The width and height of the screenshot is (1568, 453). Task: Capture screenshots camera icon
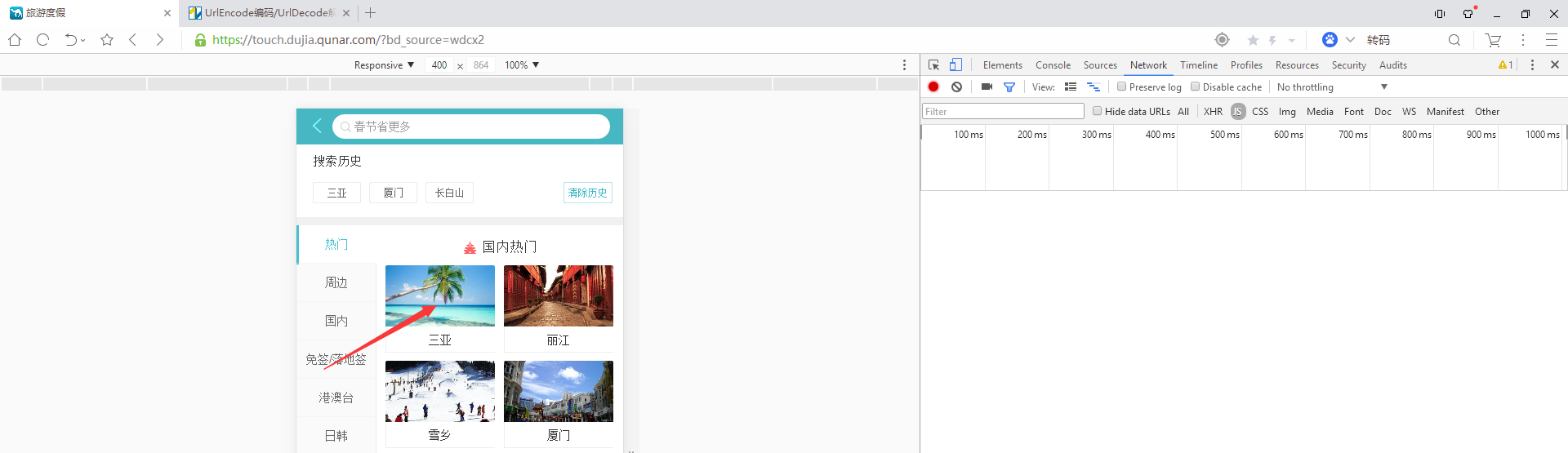click(987, 87)
